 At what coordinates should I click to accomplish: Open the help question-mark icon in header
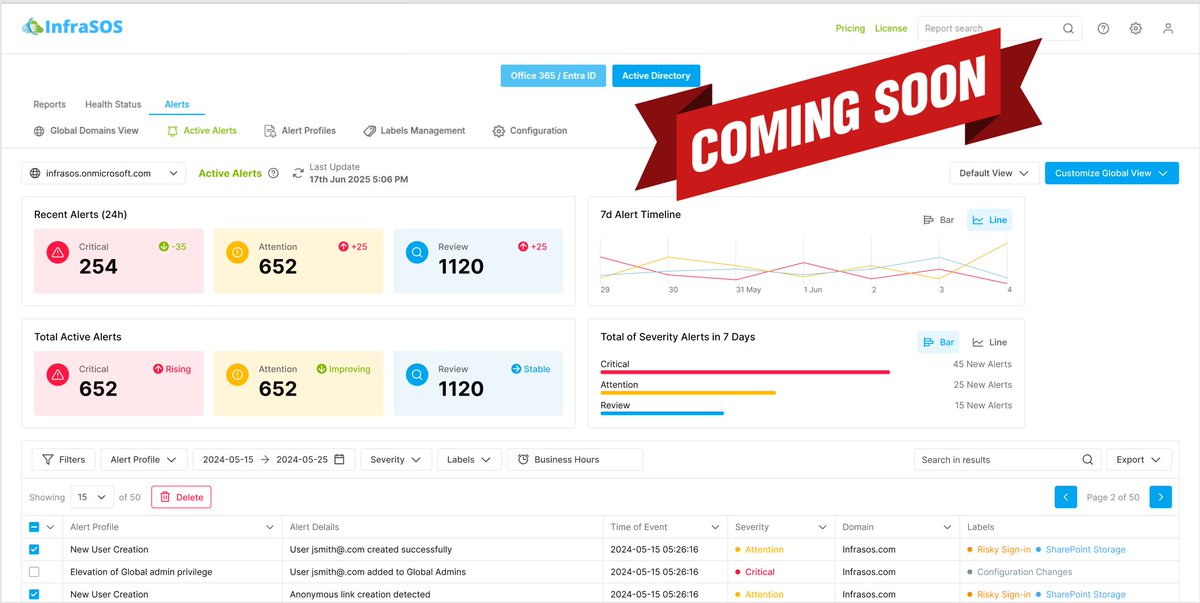point(1103,29)
